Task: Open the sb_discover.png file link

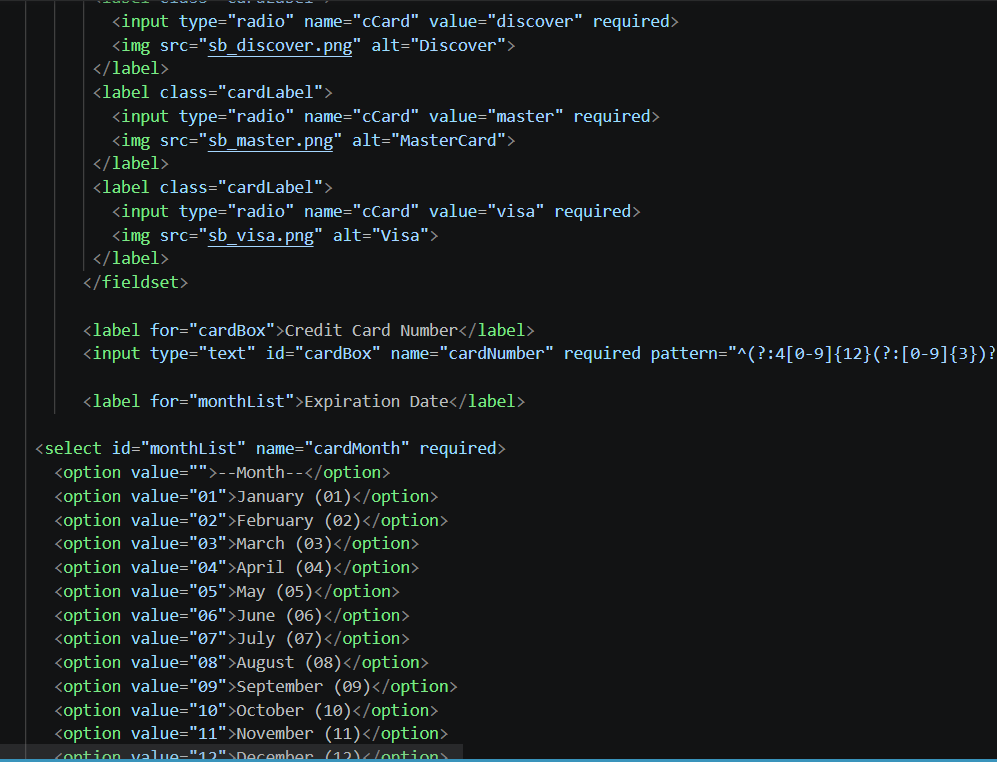Action: 279,44
